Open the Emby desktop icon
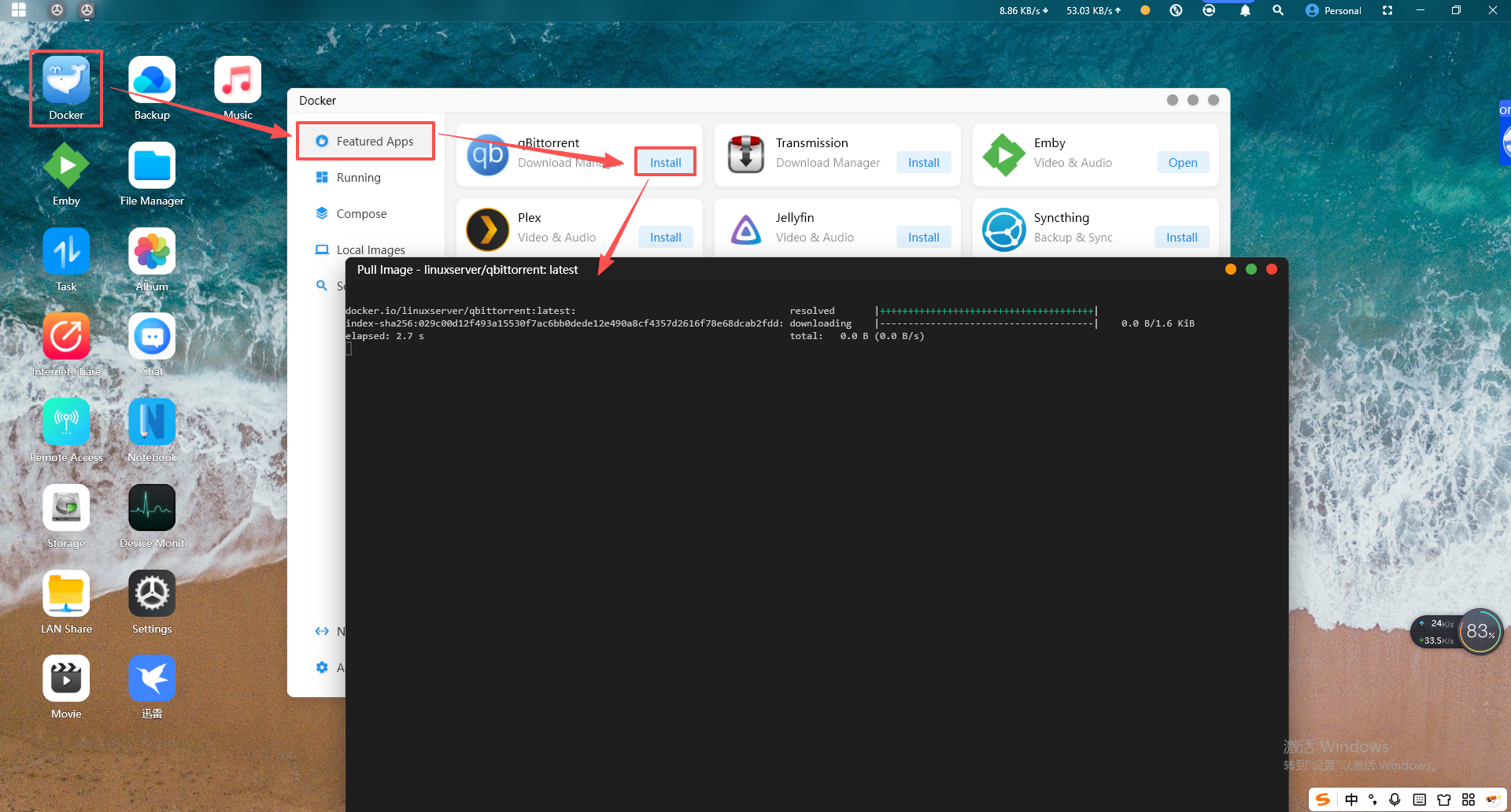Image resolution: width=1511 pixels, height=812 pixels. pos(66,165)
